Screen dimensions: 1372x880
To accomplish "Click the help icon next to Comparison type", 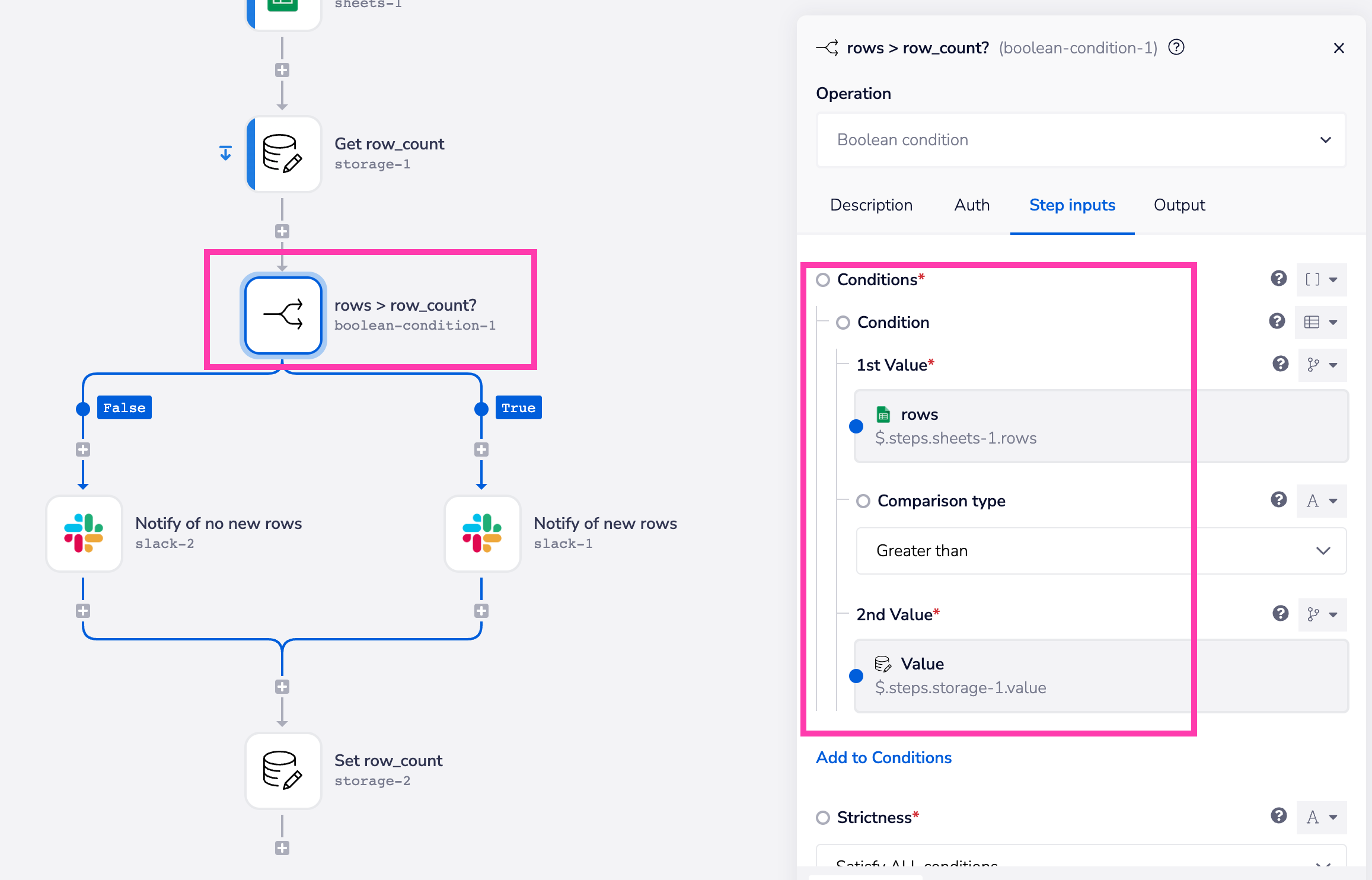I will tap(1278, 500).
